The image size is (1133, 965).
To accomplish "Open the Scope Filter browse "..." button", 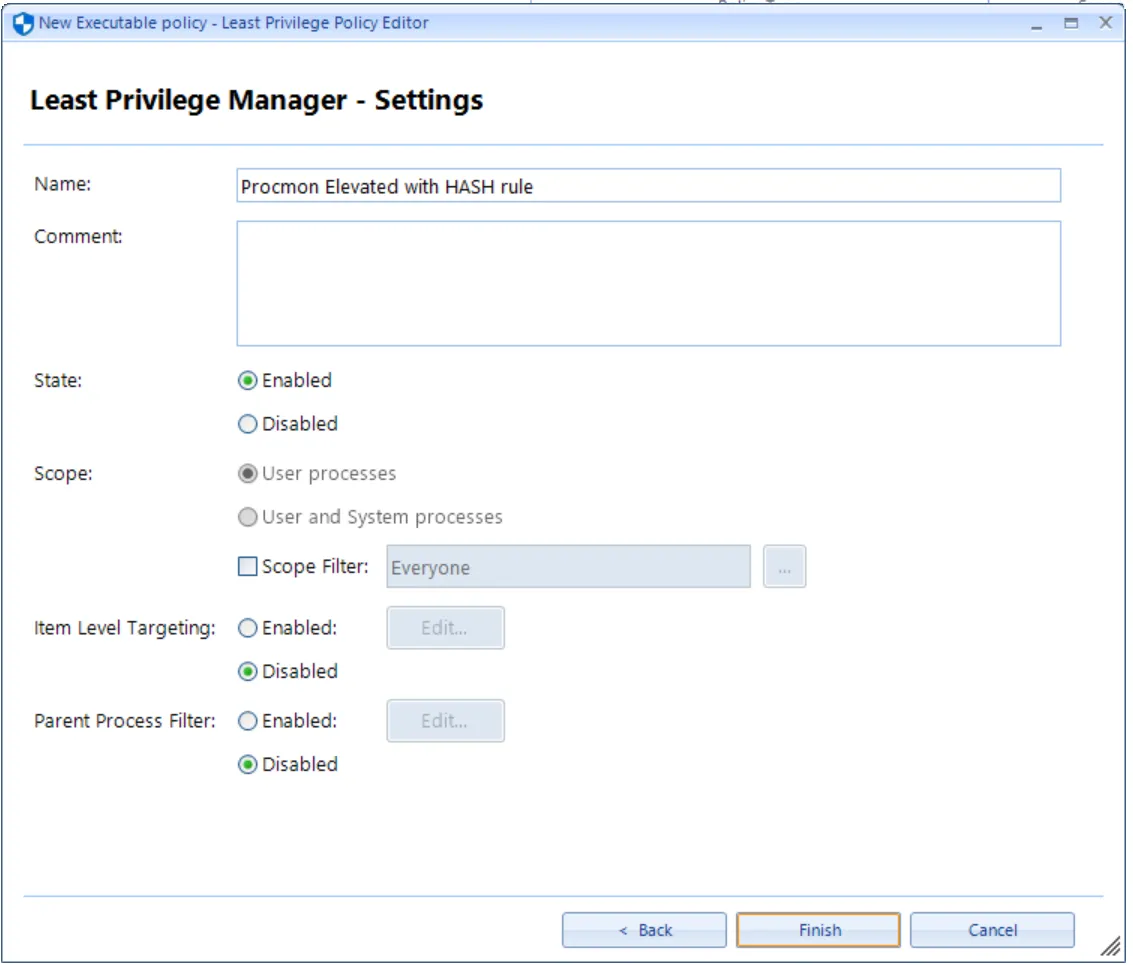I will (784, 566).
